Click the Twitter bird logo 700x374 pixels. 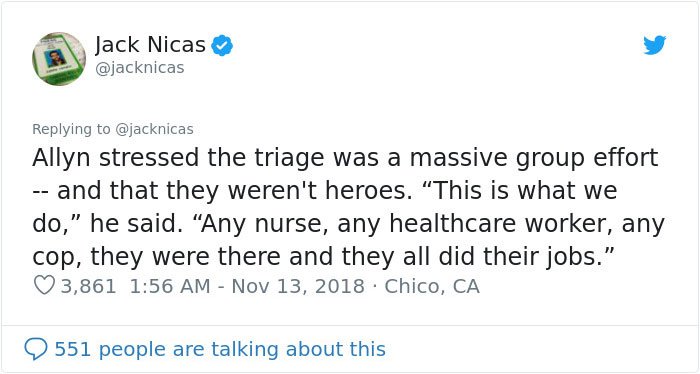point(654,45)
